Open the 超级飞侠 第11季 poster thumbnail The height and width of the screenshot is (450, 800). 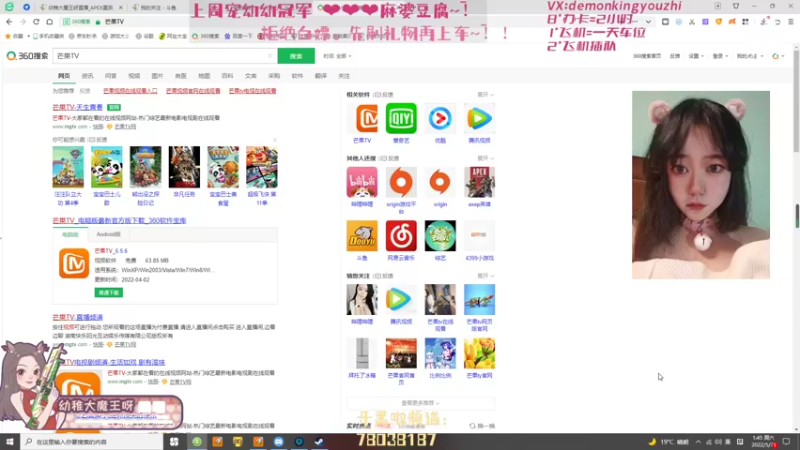coord(262,167)
